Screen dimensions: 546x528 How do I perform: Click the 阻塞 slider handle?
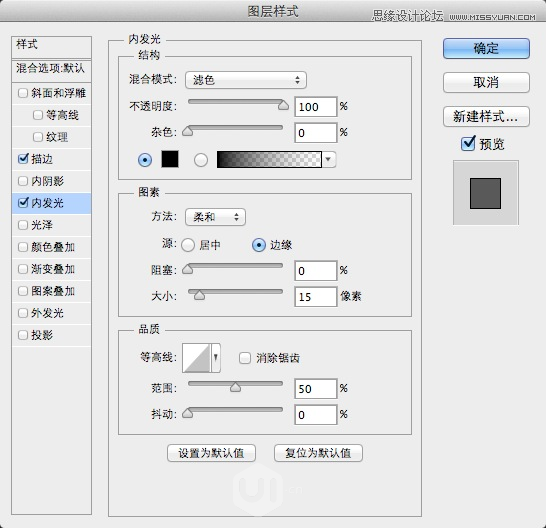pos(188,269)
